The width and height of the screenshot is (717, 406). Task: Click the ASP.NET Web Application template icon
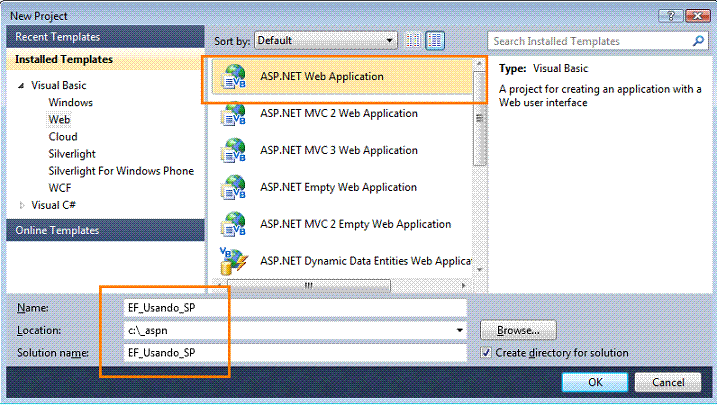coord(234,76)
